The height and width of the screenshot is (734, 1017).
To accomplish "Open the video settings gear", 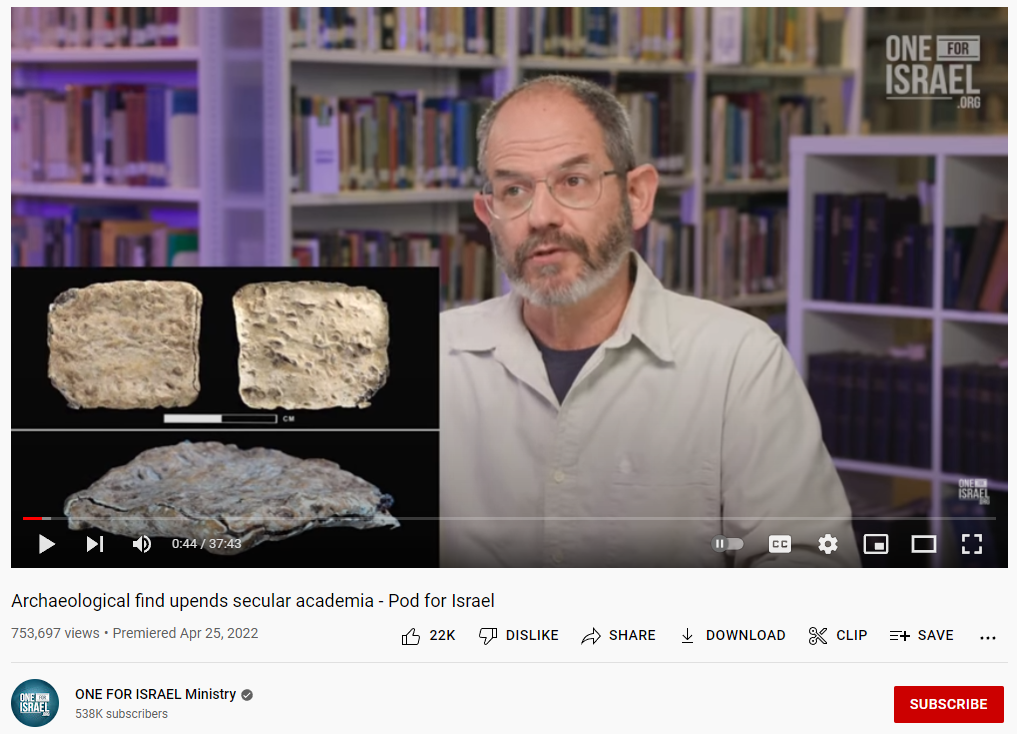I will pos(828,544).
